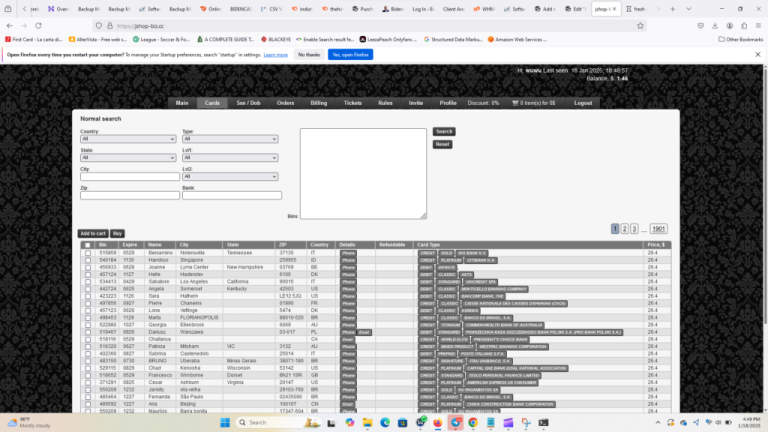Switch to the Tickets tab
Image resolution: width=768 pixels, height=432 pixels.
[x=353, y=103]
